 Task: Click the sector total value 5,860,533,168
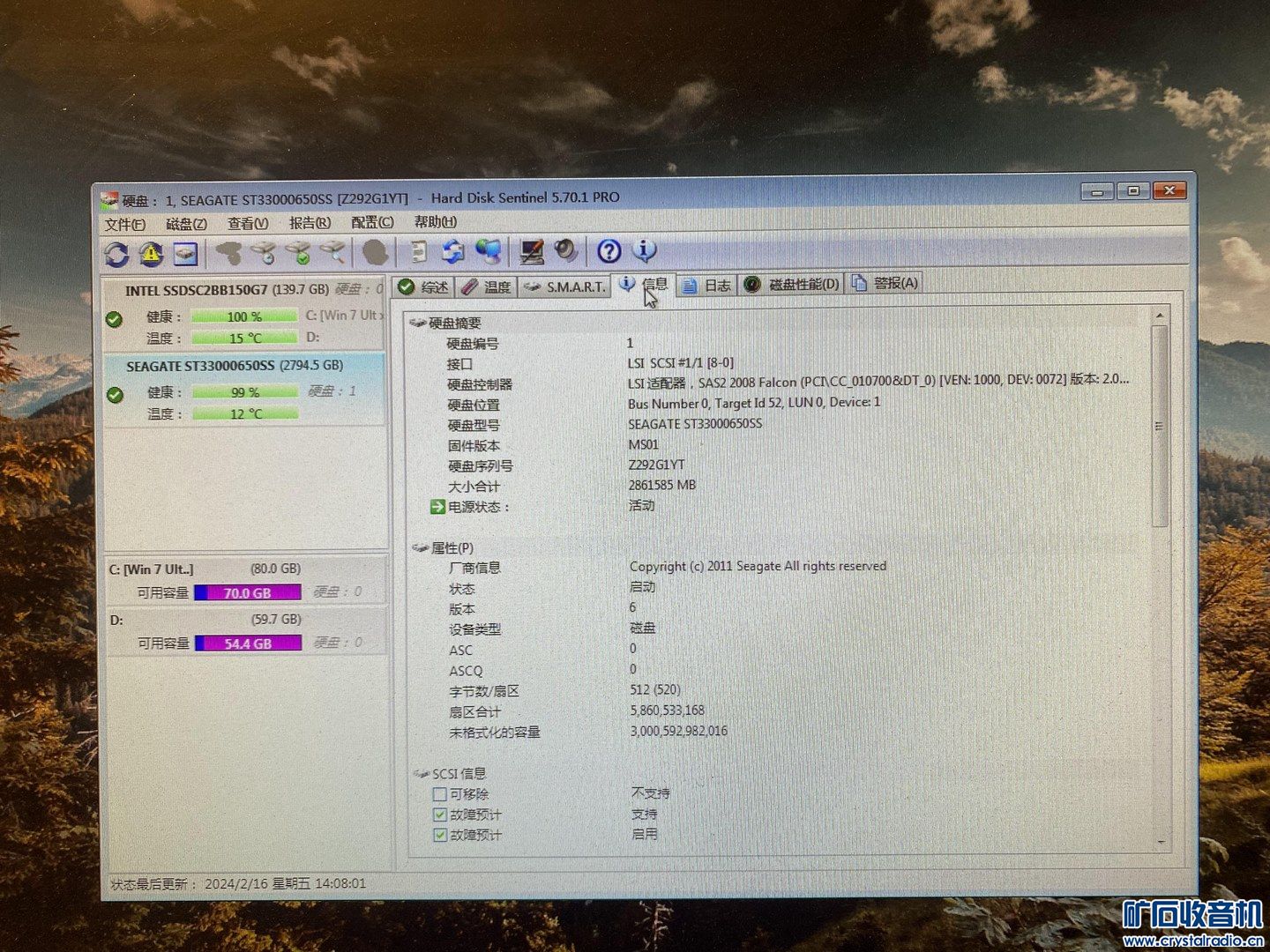667,710
